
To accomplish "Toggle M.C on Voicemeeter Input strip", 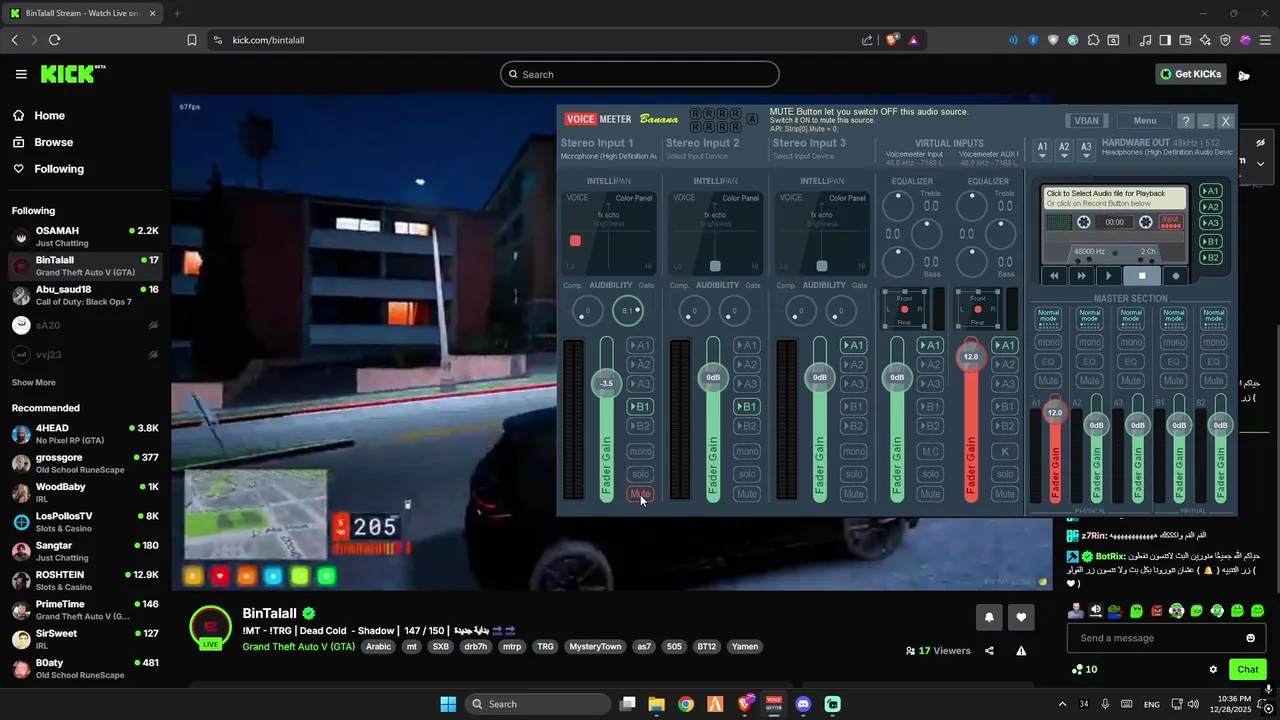I will coord(930,452).
